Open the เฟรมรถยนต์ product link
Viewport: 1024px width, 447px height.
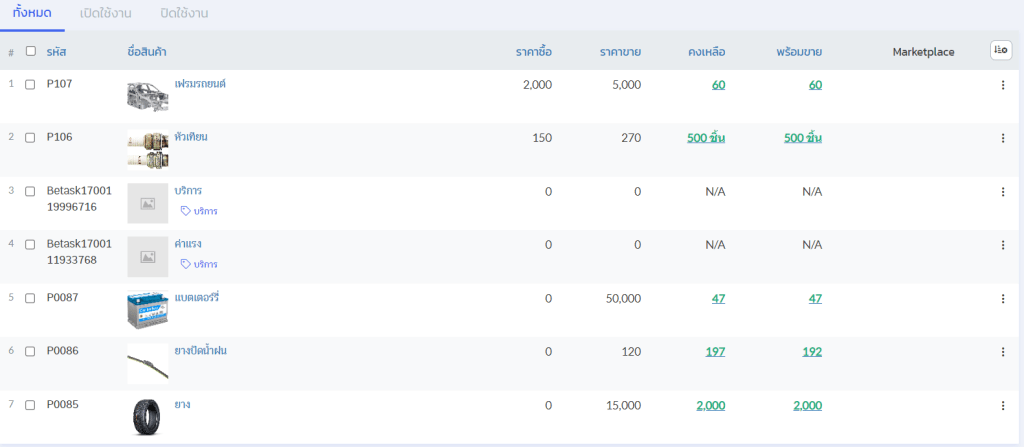pos(200,84)
